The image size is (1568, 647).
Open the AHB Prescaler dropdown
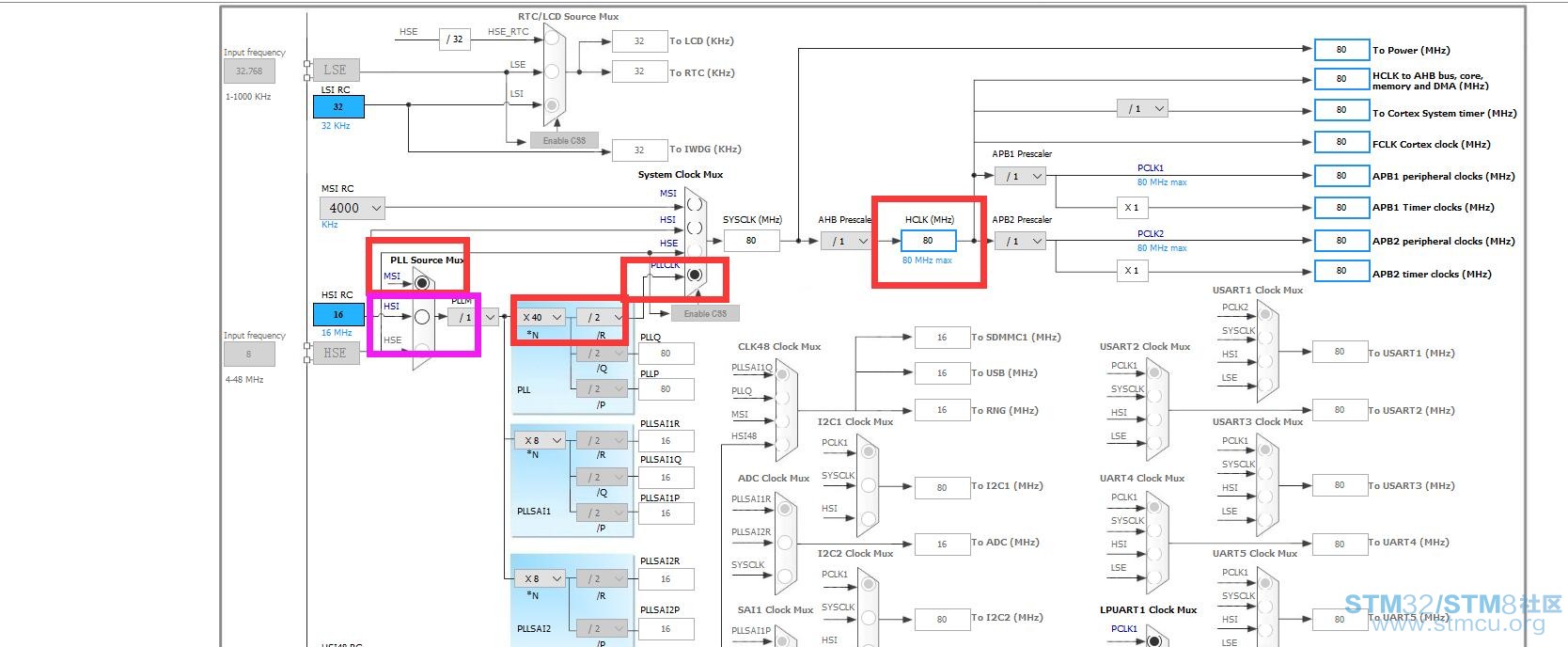(x=846, y=241)
